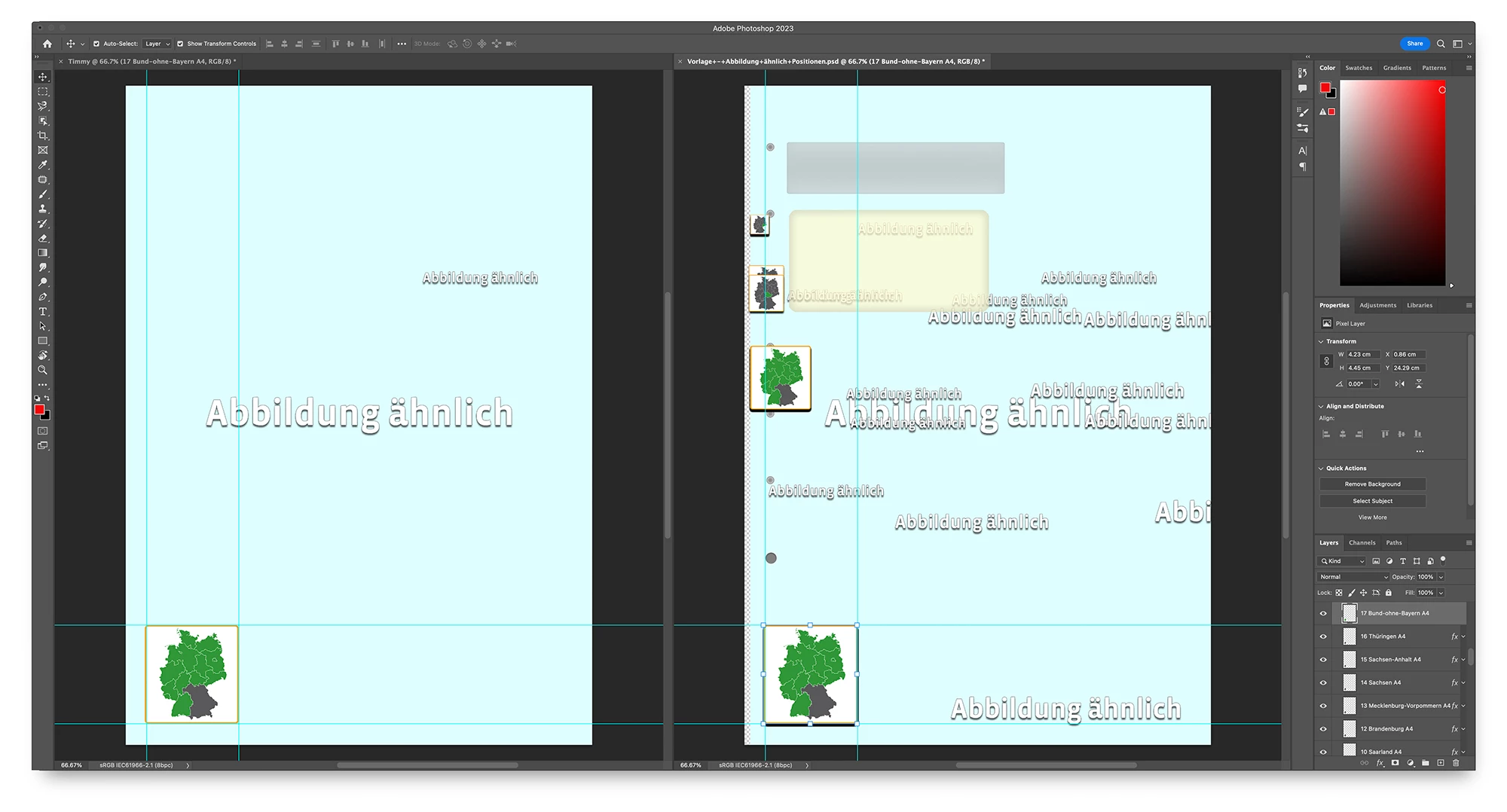The image size is (1507, 812).
Task: Select the Eraser tool
Action: [43, 238]
